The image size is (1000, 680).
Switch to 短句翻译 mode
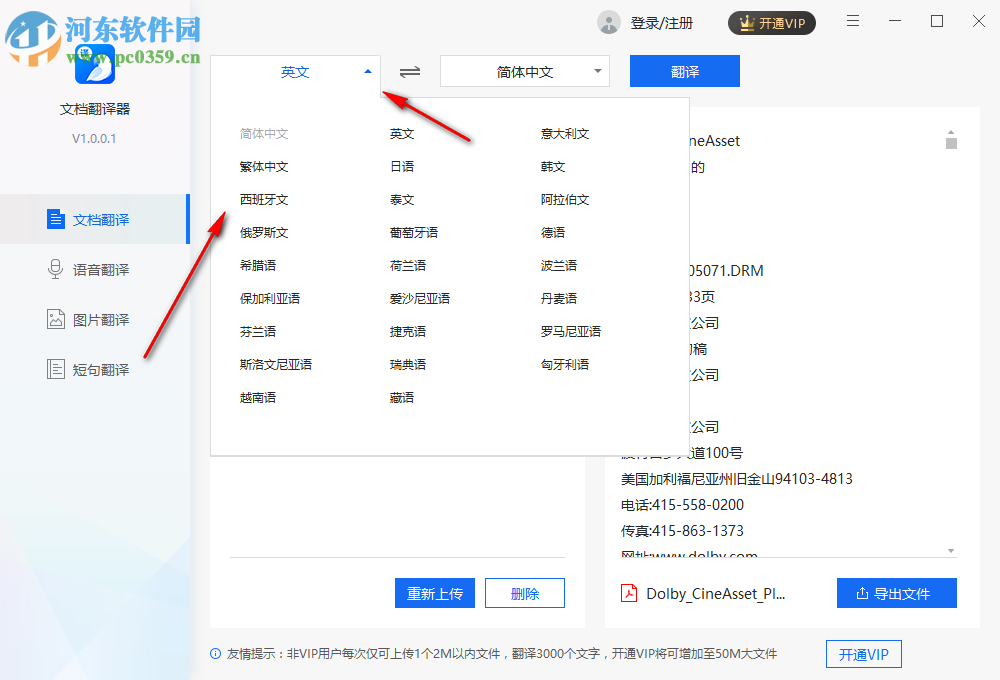(95, 369)
